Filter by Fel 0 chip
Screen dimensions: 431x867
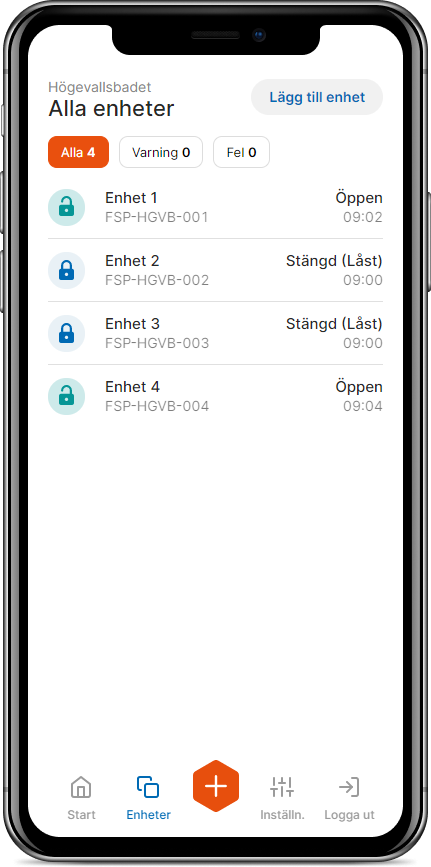pos(241,152)
